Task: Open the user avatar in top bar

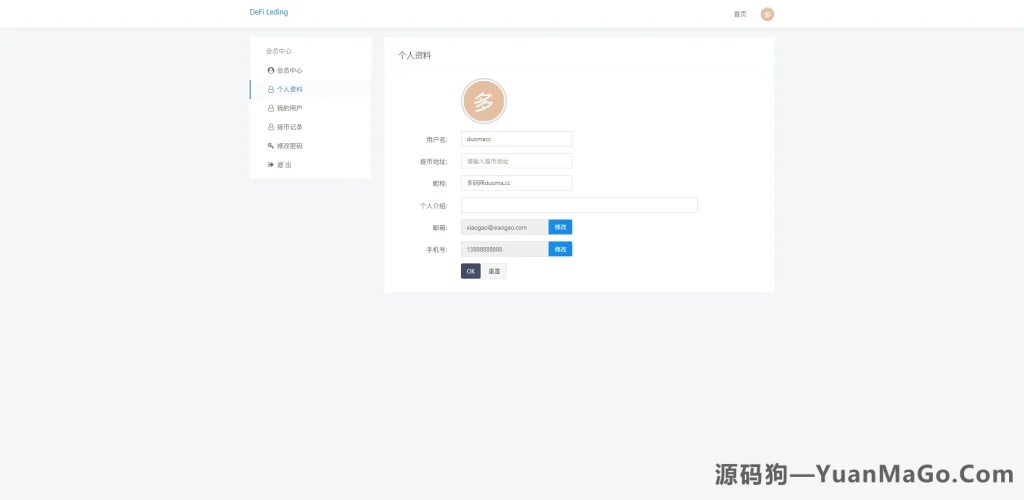Action: [767, 14]
